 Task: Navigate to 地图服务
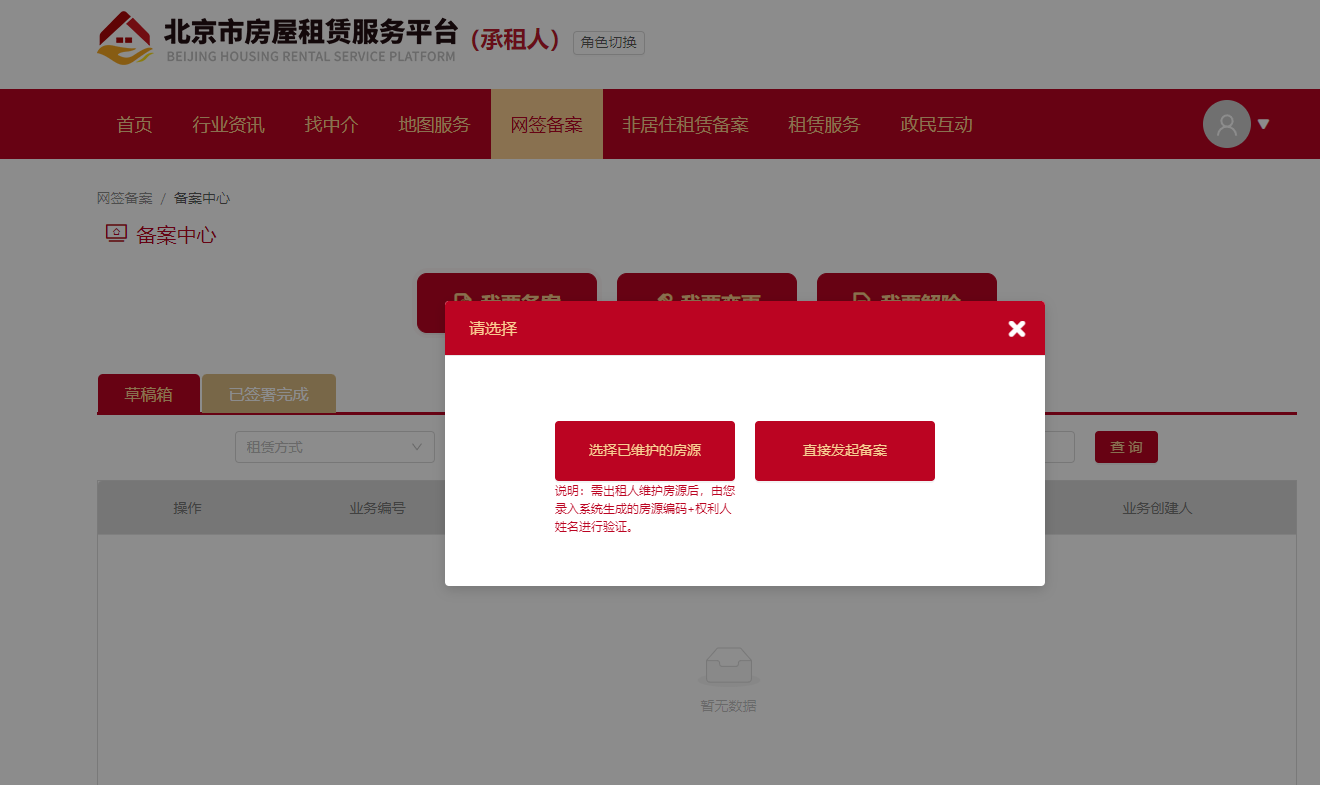click(434, 125)
